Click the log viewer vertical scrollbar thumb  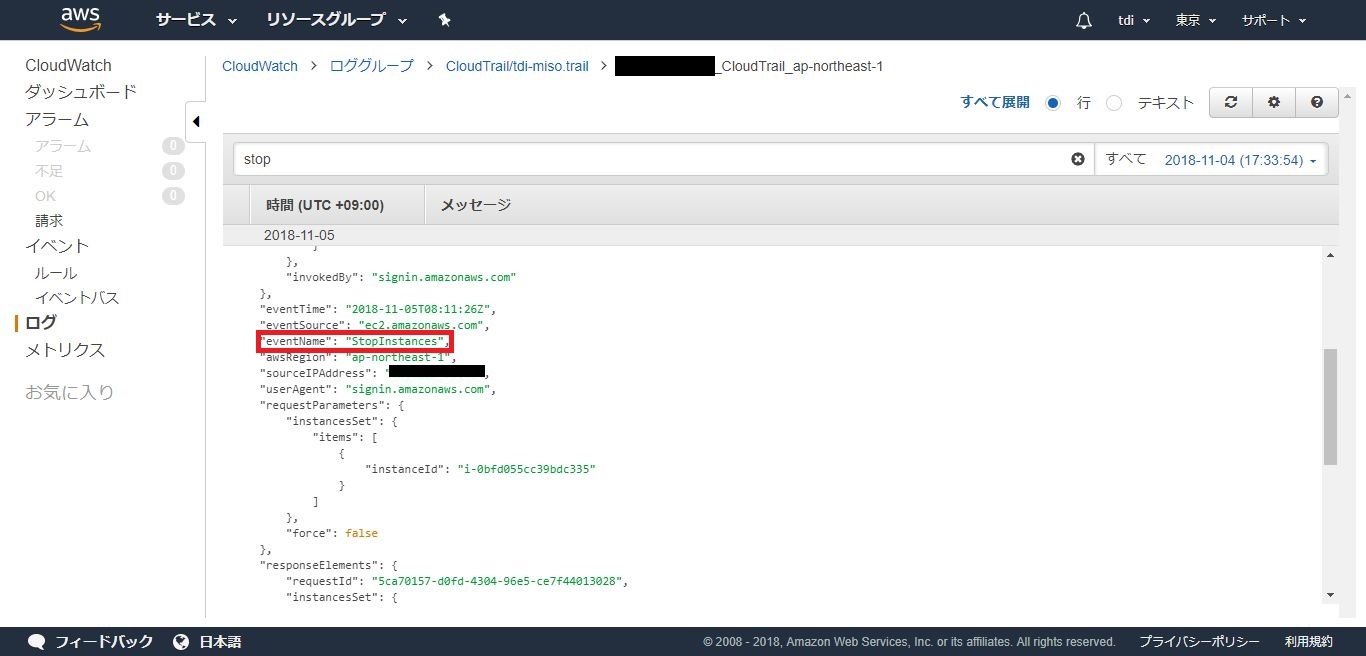tap(1329, 407)
